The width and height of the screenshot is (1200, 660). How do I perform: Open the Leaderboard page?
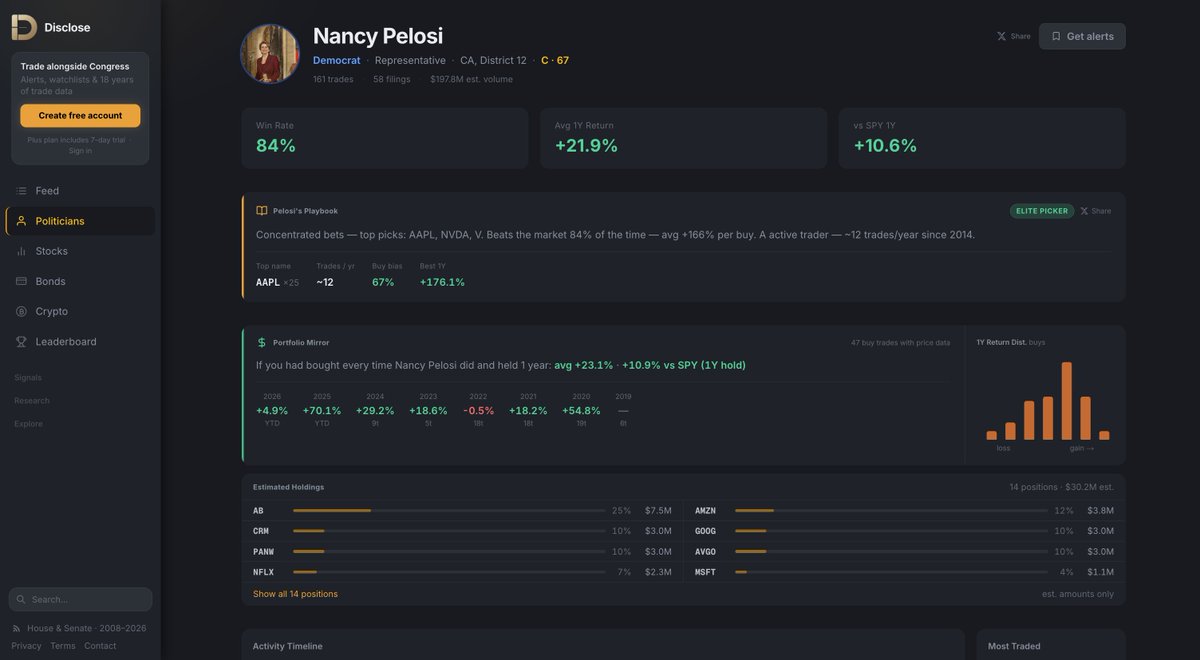[x=80, y=341]
